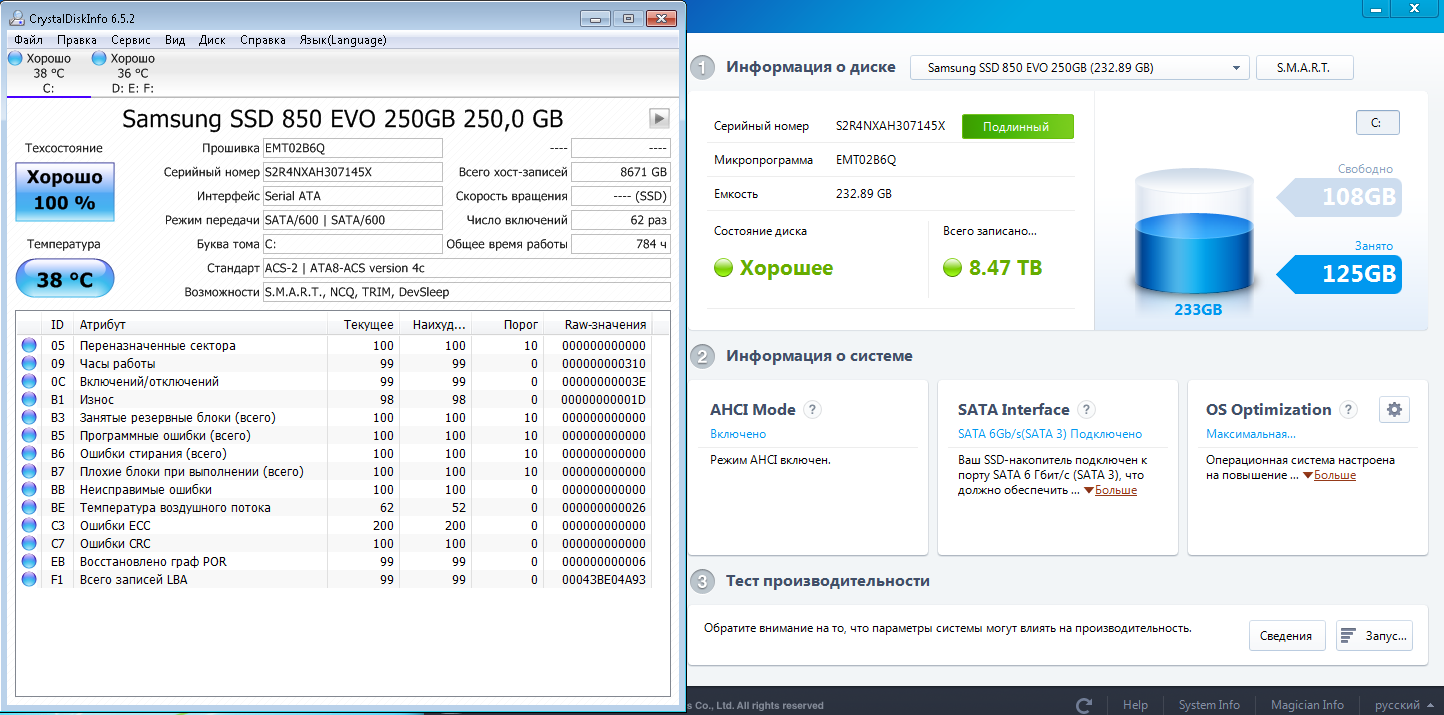The image size is (1444, 715).
Task: Click raw value 00043BE04A93
Action: pyautogui.click(x=604, y=580)
